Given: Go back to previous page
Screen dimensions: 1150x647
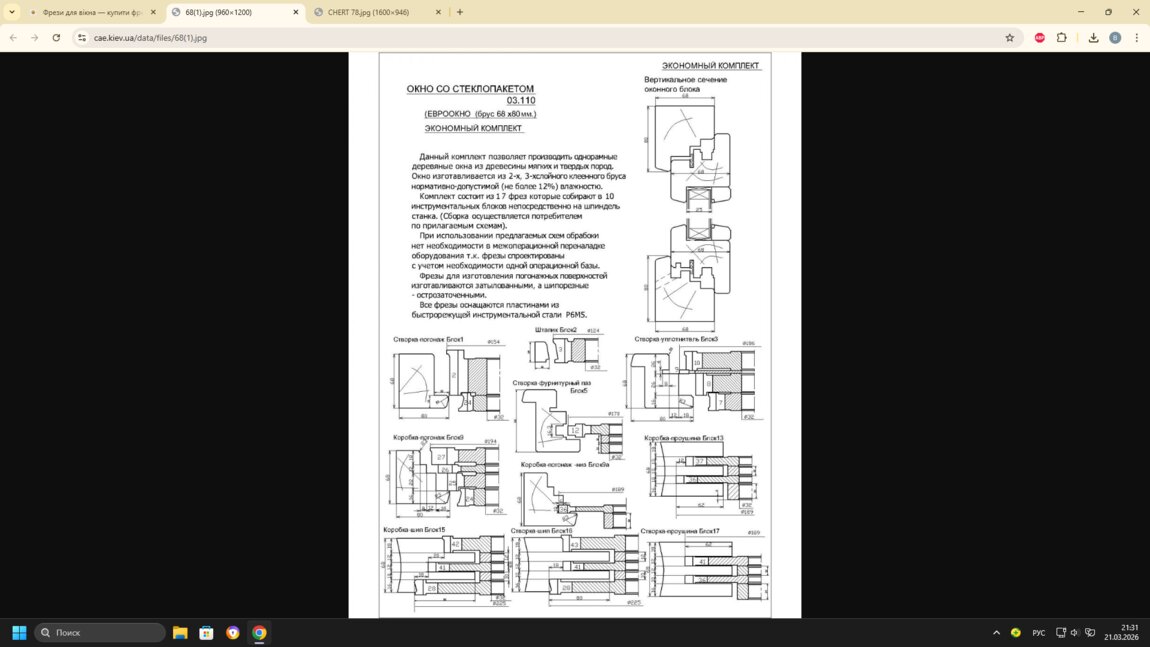Looking at the screenshot, I should click(x=12, y=38).
